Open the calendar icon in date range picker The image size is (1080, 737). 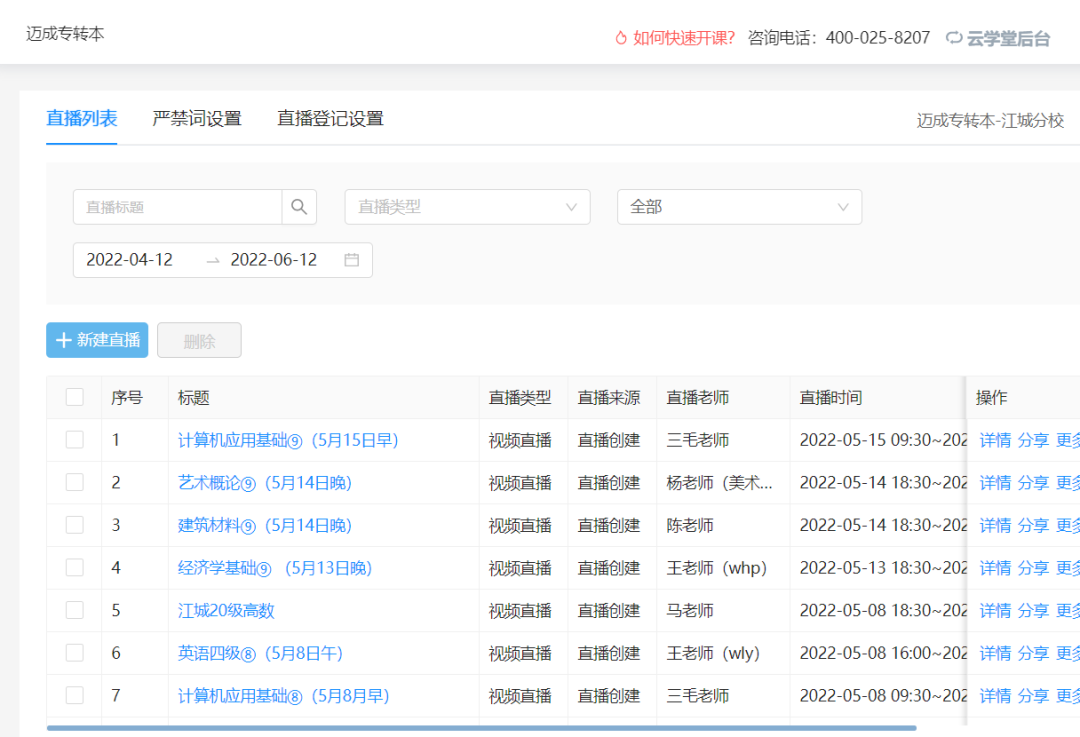point(352,259)
